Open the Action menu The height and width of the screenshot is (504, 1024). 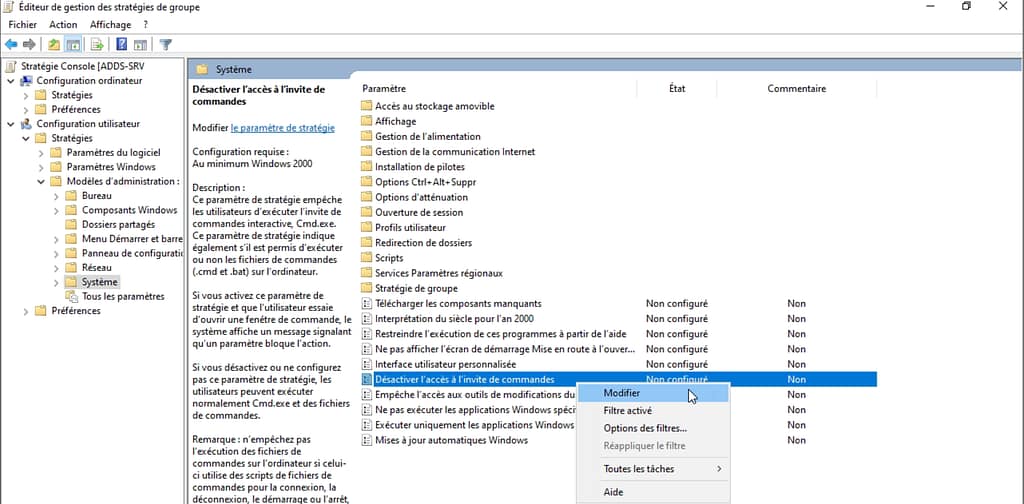click(63, 24)
